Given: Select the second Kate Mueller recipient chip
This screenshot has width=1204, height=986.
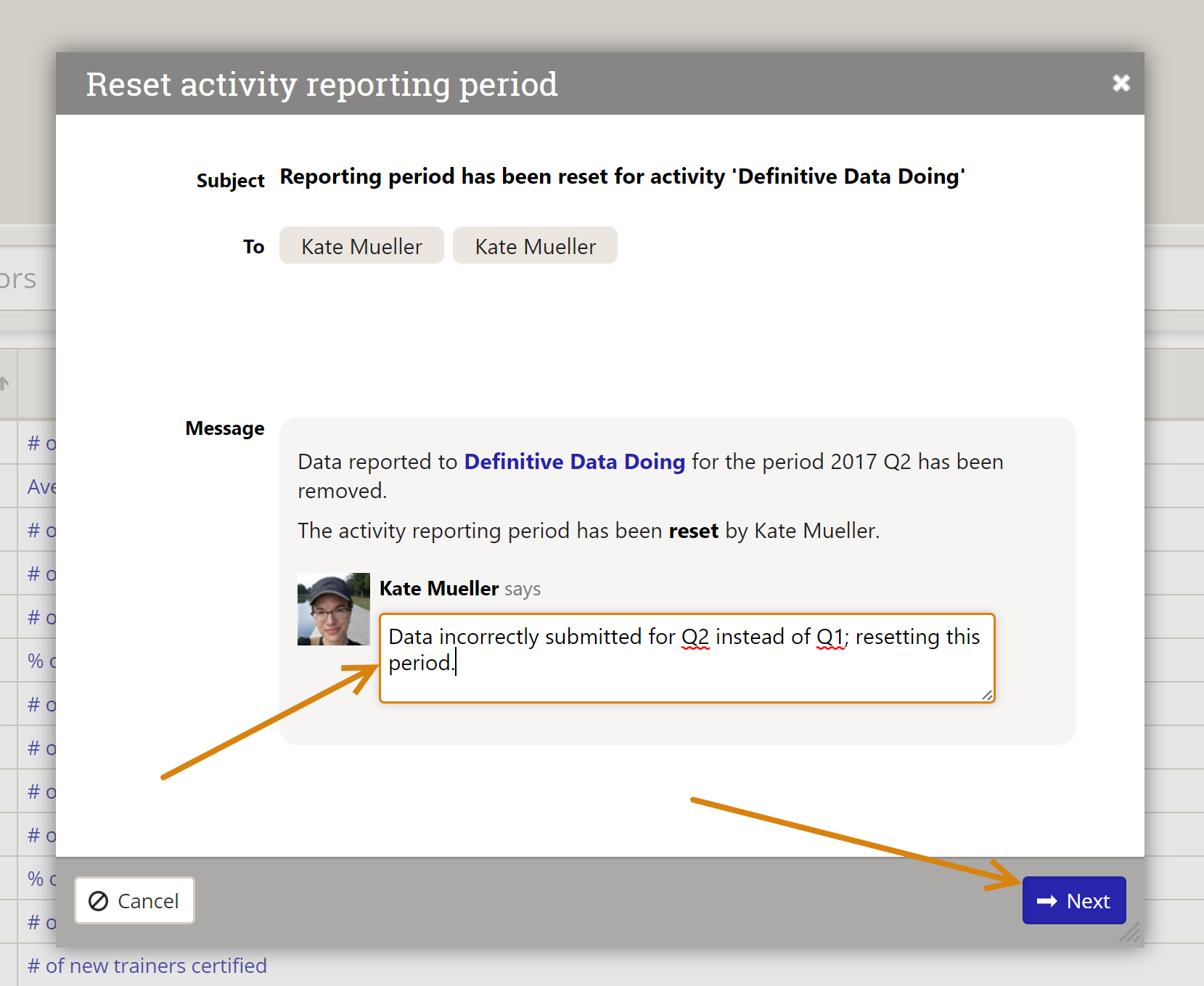Looking at the screenshot, I should [535, 246].
